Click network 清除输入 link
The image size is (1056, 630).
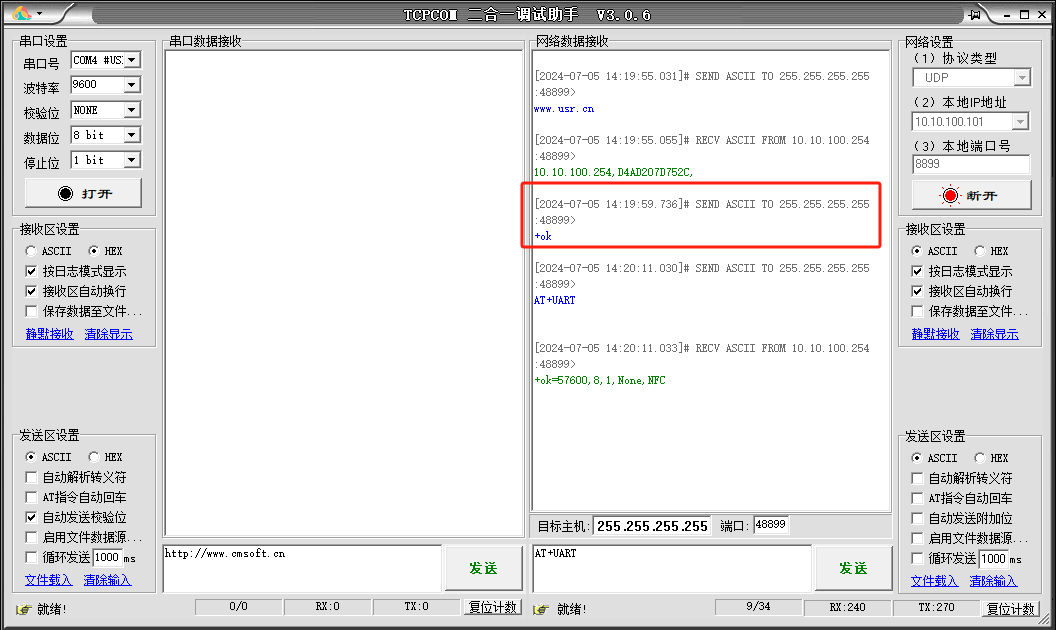993,581
